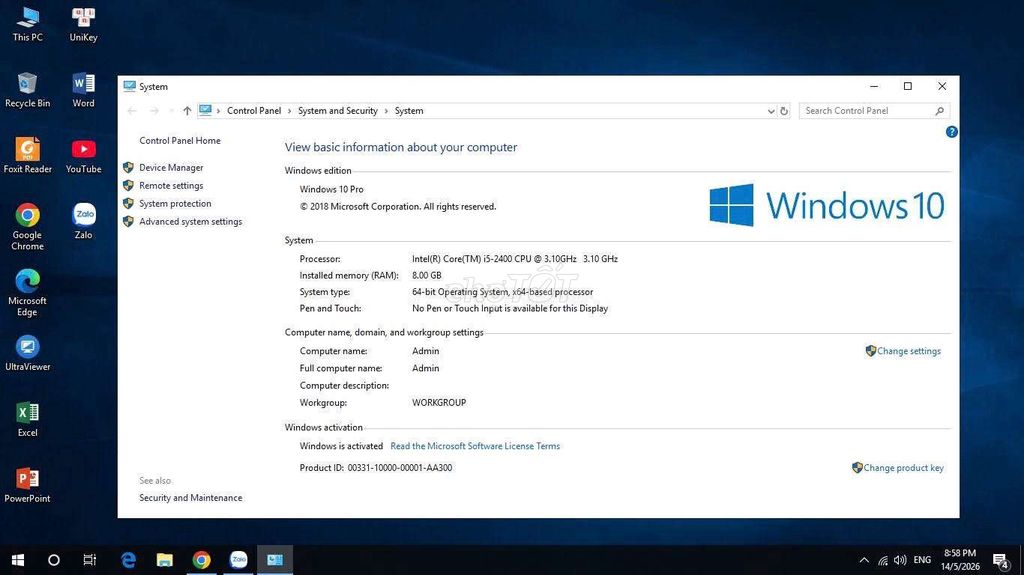Image resolution: width=1024 pixels, height=575 pixels.
Task: Open UltraViewer desktop icon
Action: pos(27,353)
